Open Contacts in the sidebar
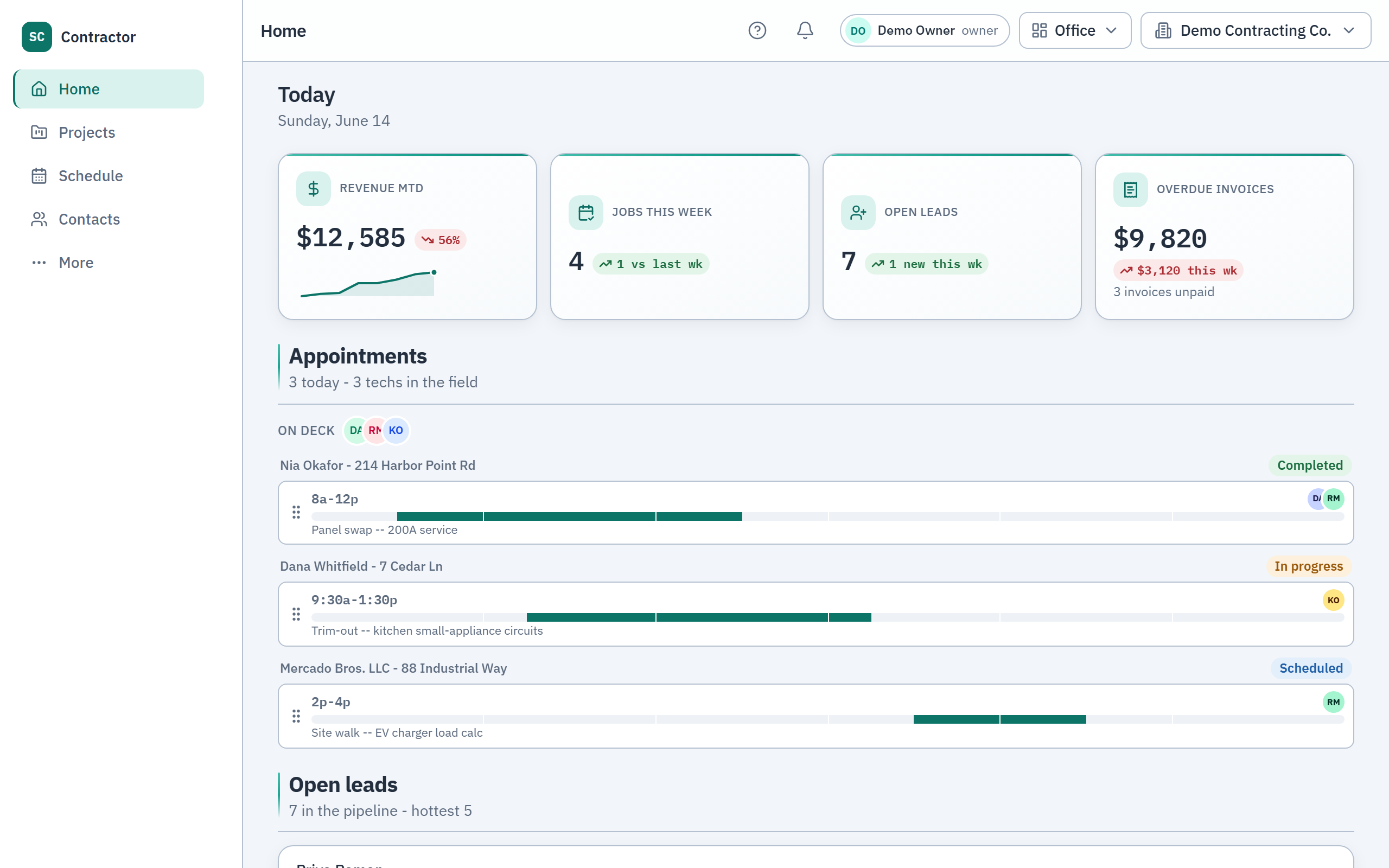Image resolution: width=1389 pixels, height=868 pixels. coord(109,219)
